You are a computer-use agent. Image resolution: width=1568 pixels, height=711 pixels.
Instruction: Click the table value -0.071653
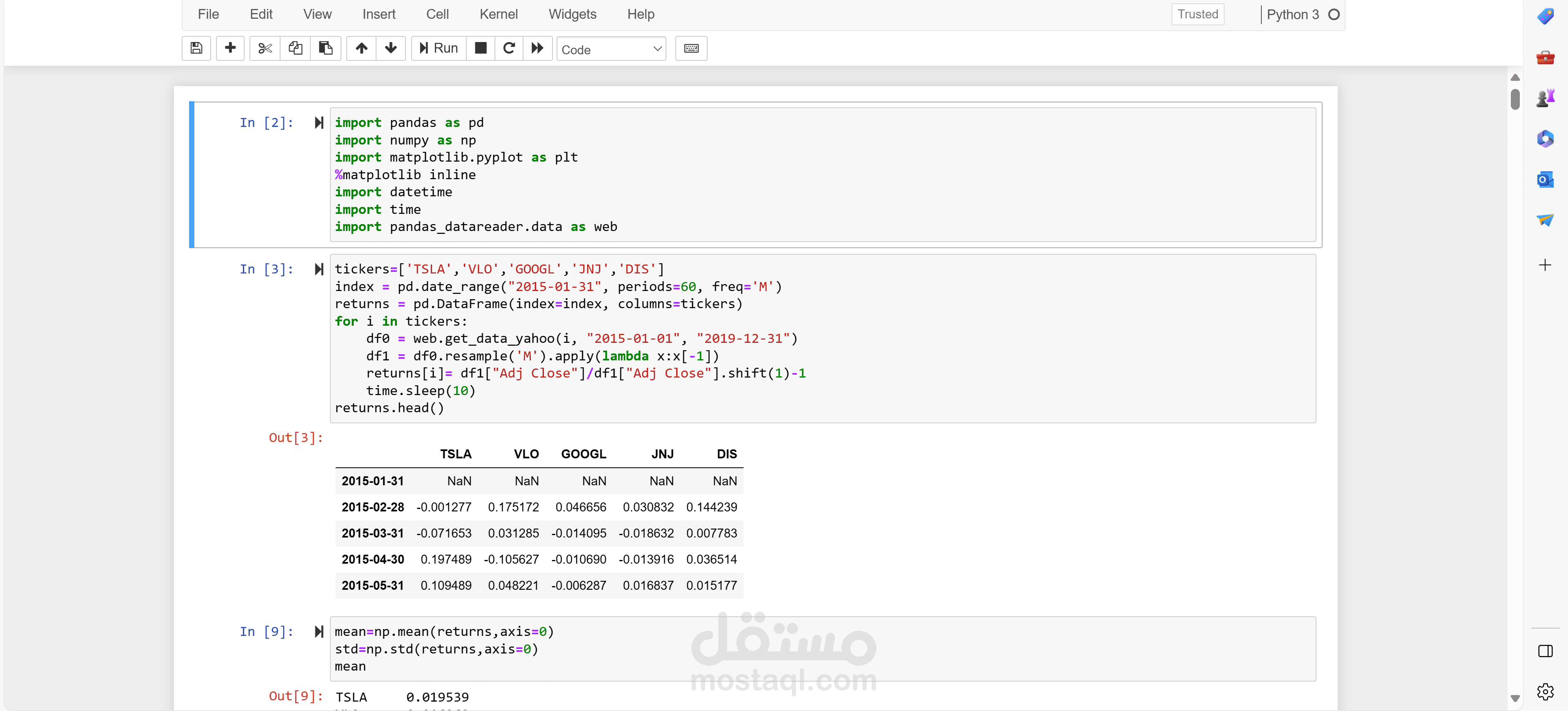coord(444,533)
